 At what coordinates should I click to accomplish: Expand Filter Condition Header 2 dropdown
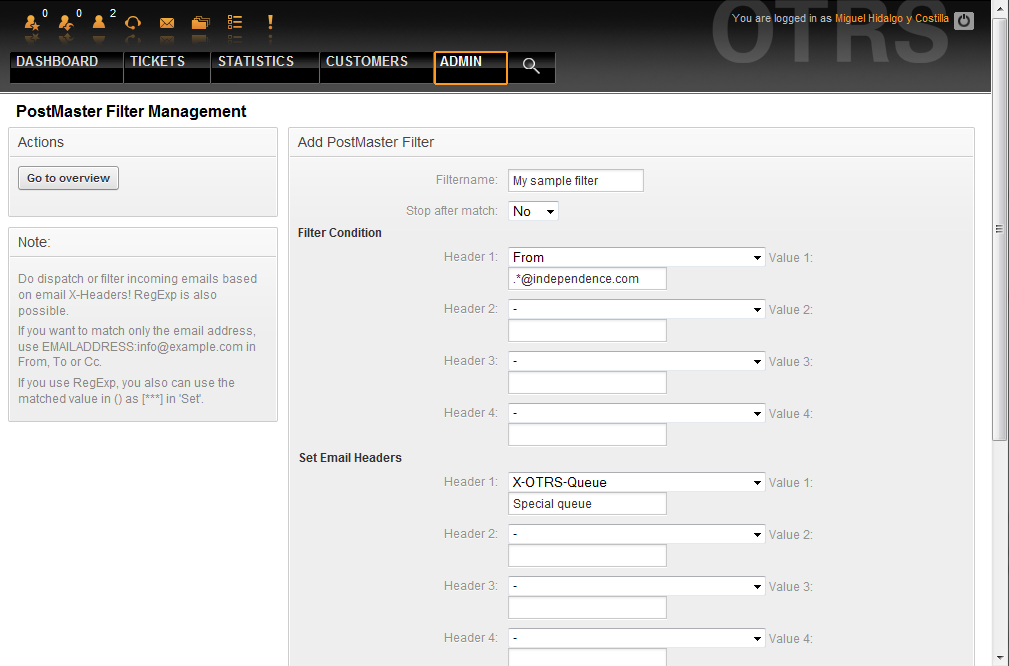click(x=636, y=309)
